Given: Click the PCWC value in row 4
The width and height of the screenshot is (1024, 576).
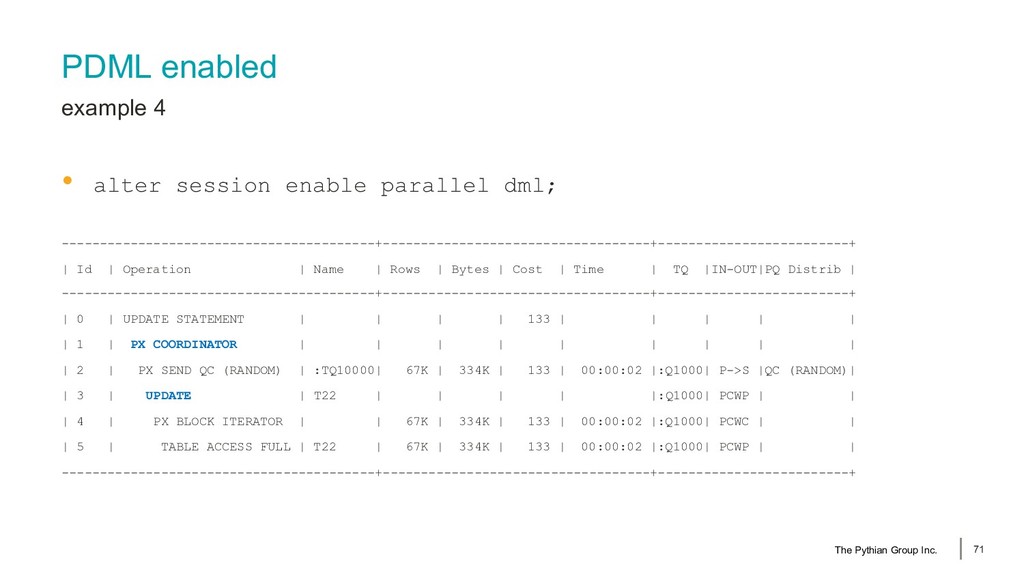Looking at the screenshot, I should [x=734, y=422].
